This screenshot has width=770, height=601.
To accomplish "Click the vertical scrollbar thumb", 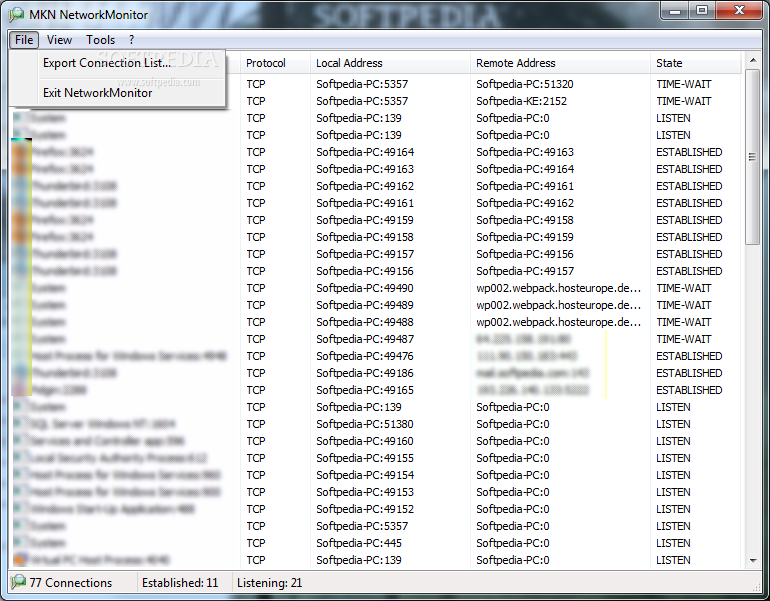I will coord(752,157).
